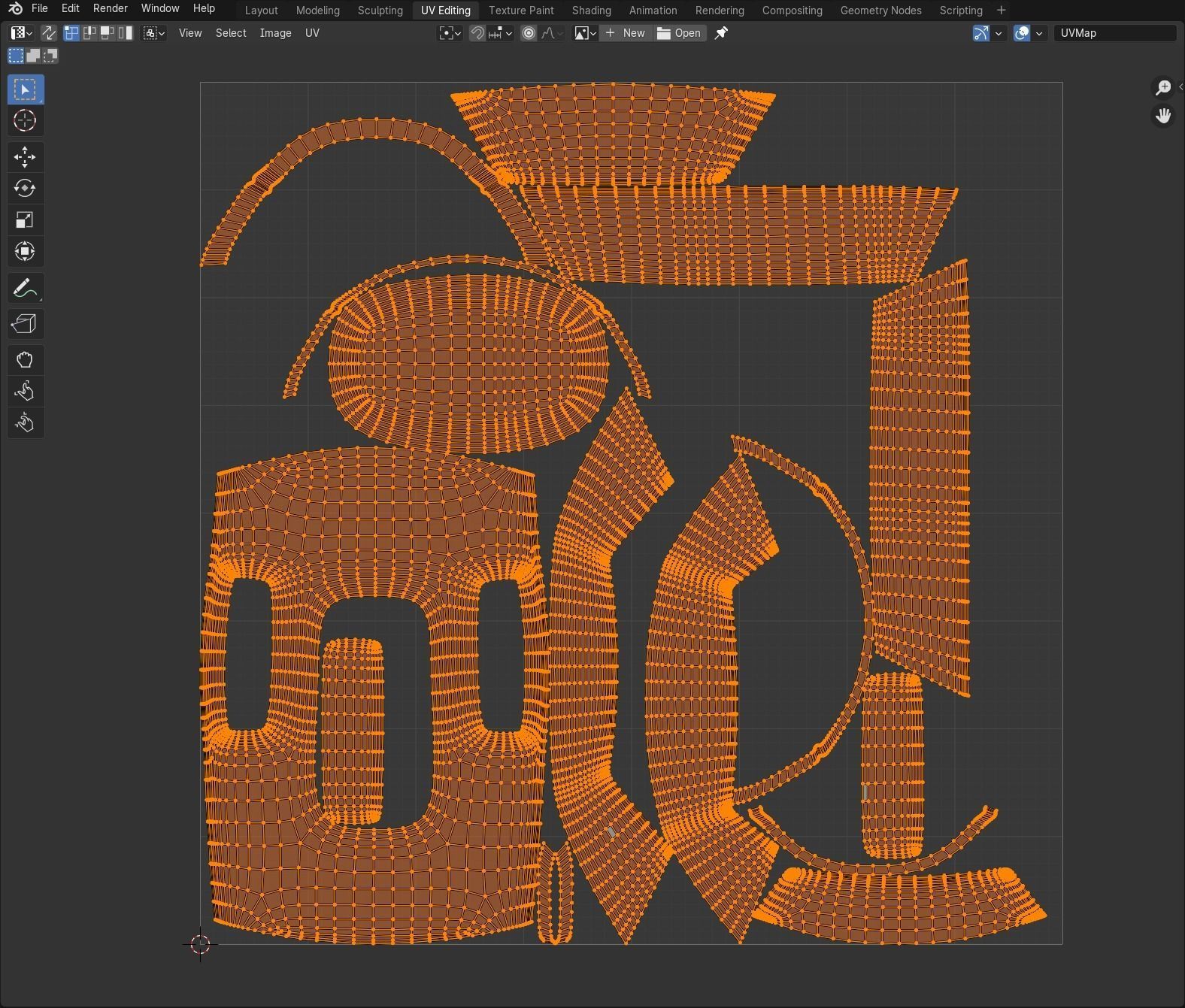This screenshot has width=1185, height=1008.
Task: Toggle the image pin icon
Action: point(721,33)
